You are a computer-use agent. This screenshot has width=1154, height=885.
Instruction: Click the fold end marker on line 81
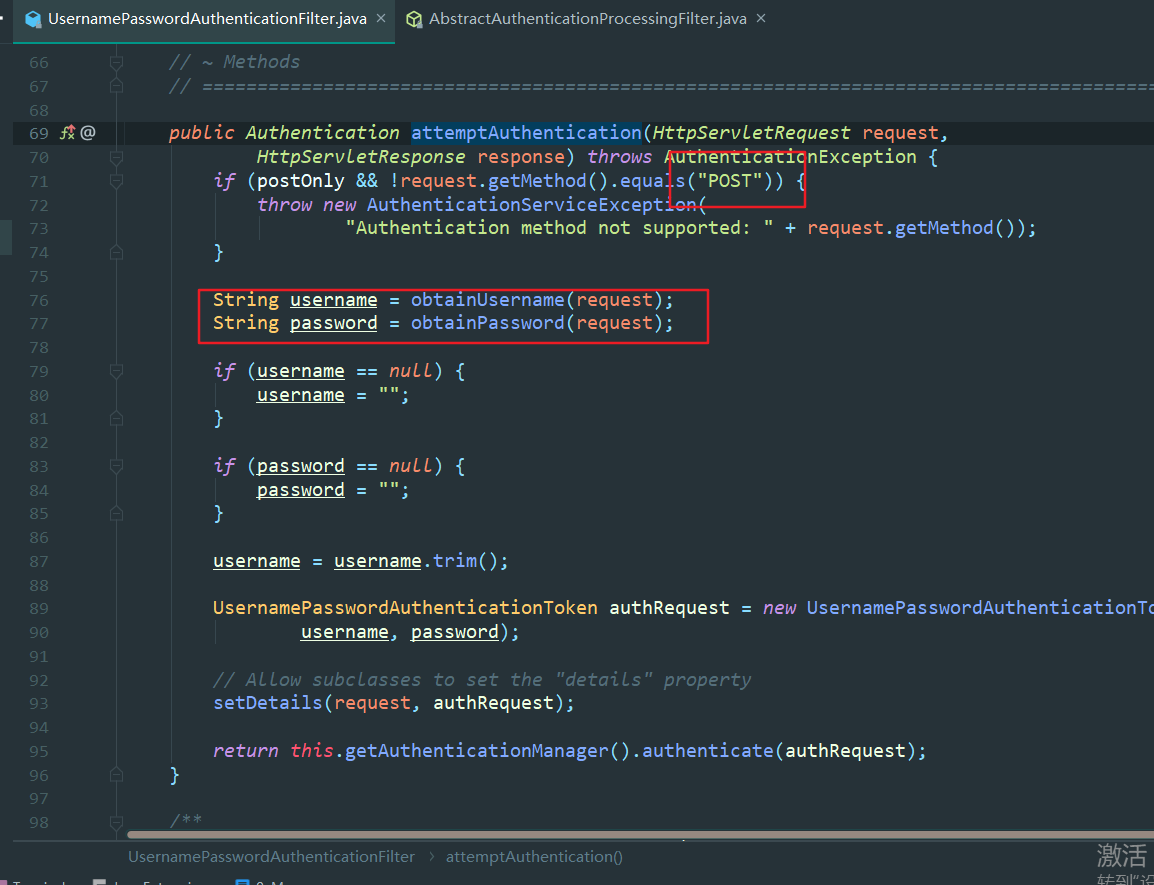pos(116,418)
